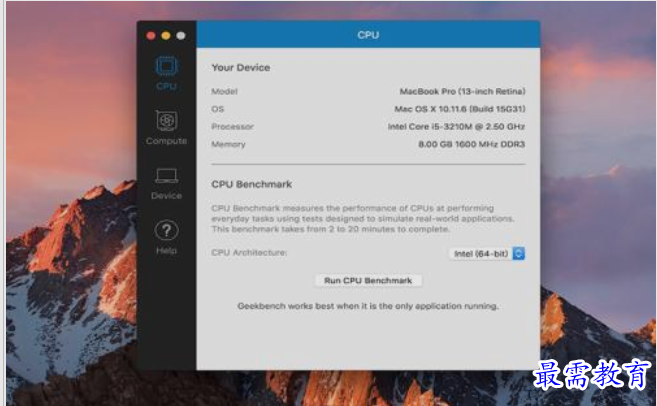The height and width of the screenshot is (406, 657).
Task: Click the Model label
Action: click(x=224, y=91)
